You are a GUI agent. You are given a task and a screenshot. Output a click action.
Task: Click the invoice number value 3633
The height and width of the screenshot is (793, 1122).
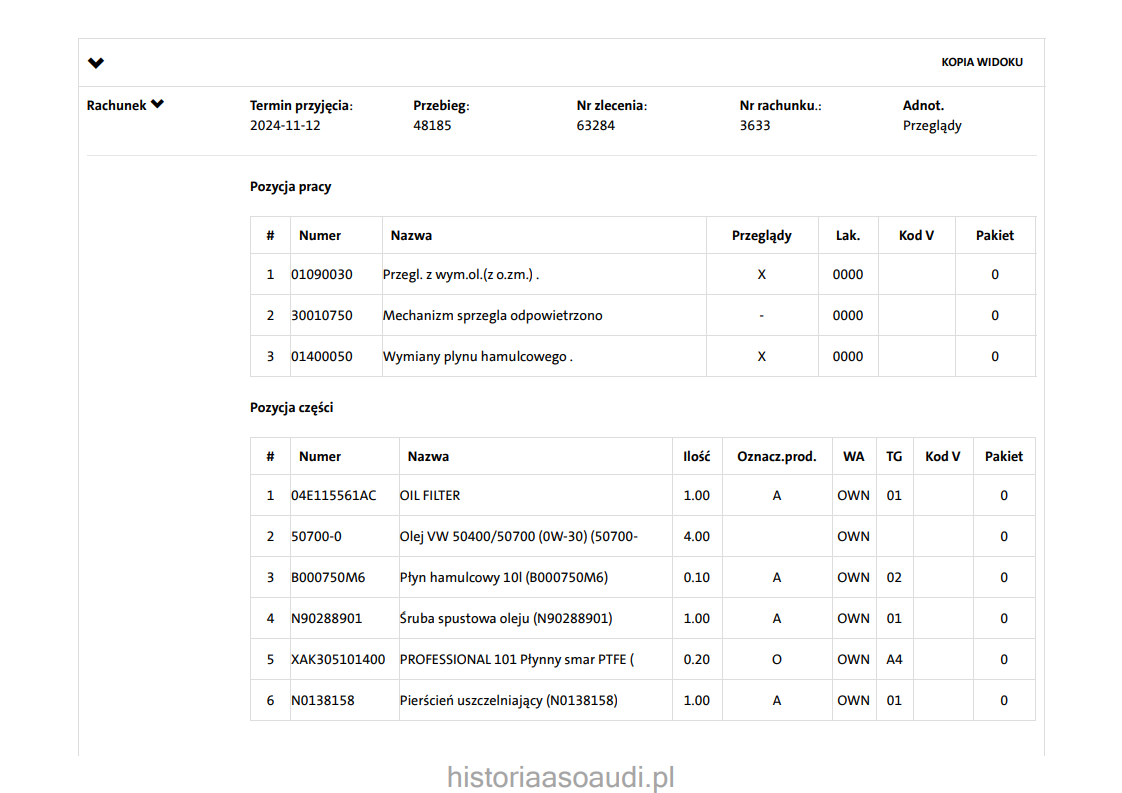(755, 126)
